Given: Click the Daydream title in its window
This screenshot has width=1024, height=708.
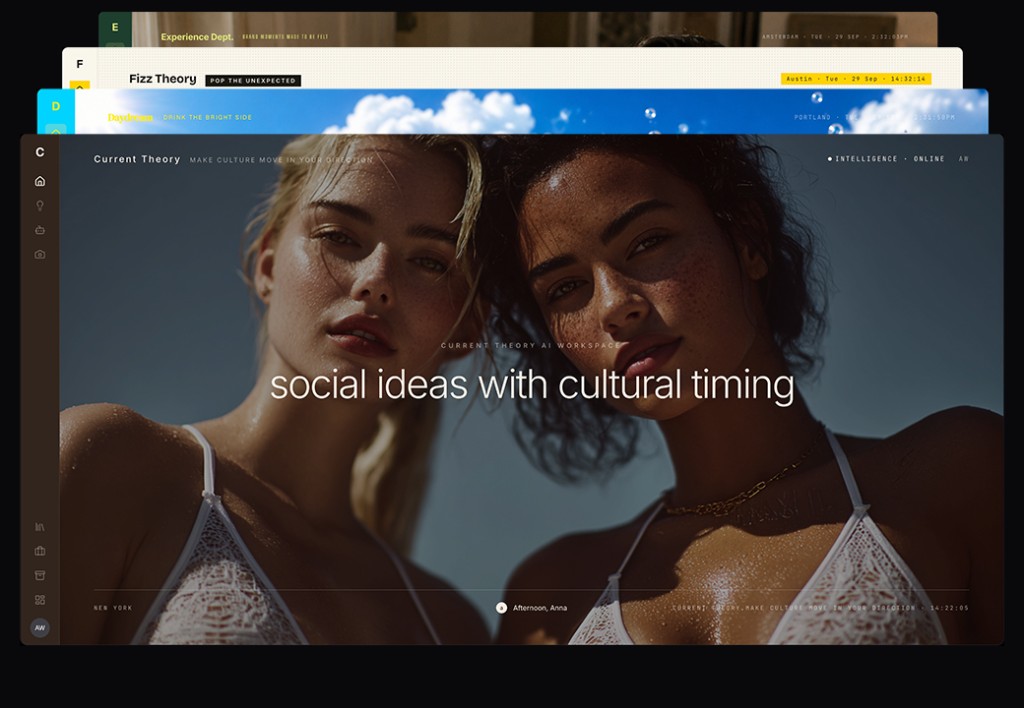Looking at the screenshot, I should [x=130, y=118].
